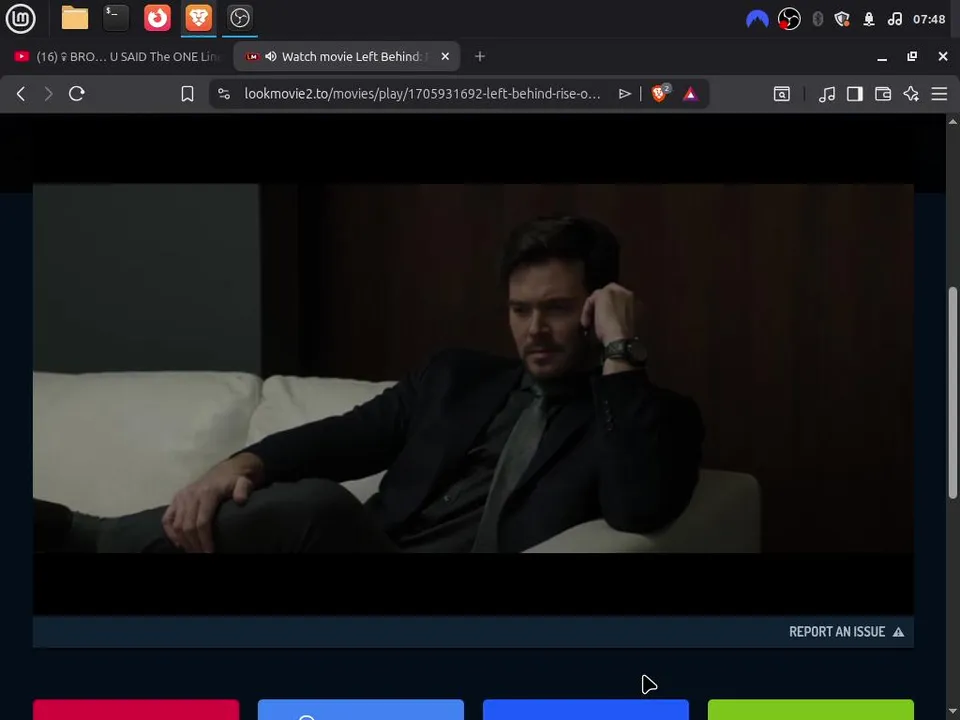Open Leo AI assistant icon
Viewport: 960px width, 720px height.
pos(911,94)
